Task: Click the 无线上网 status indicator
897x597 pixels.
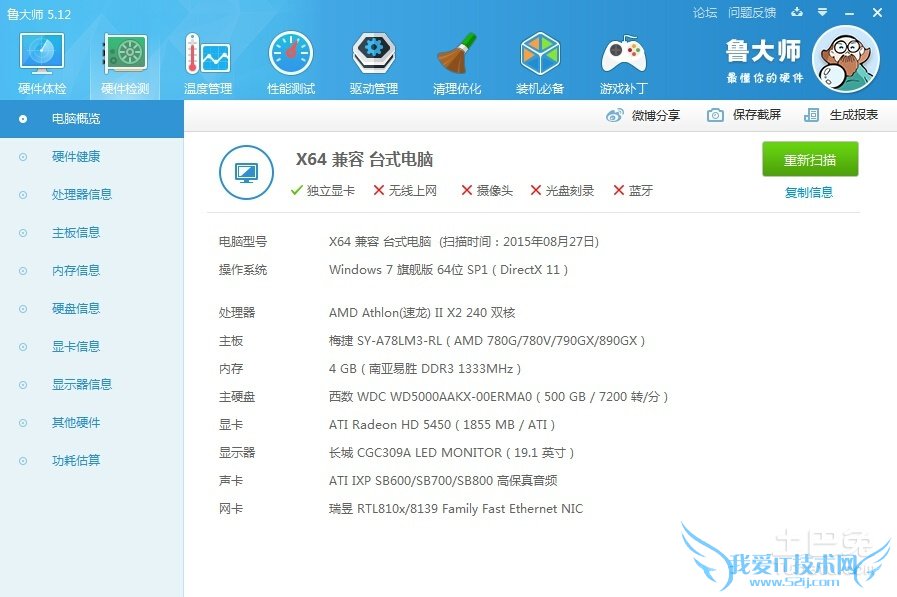Action: (x=405, y=190)
